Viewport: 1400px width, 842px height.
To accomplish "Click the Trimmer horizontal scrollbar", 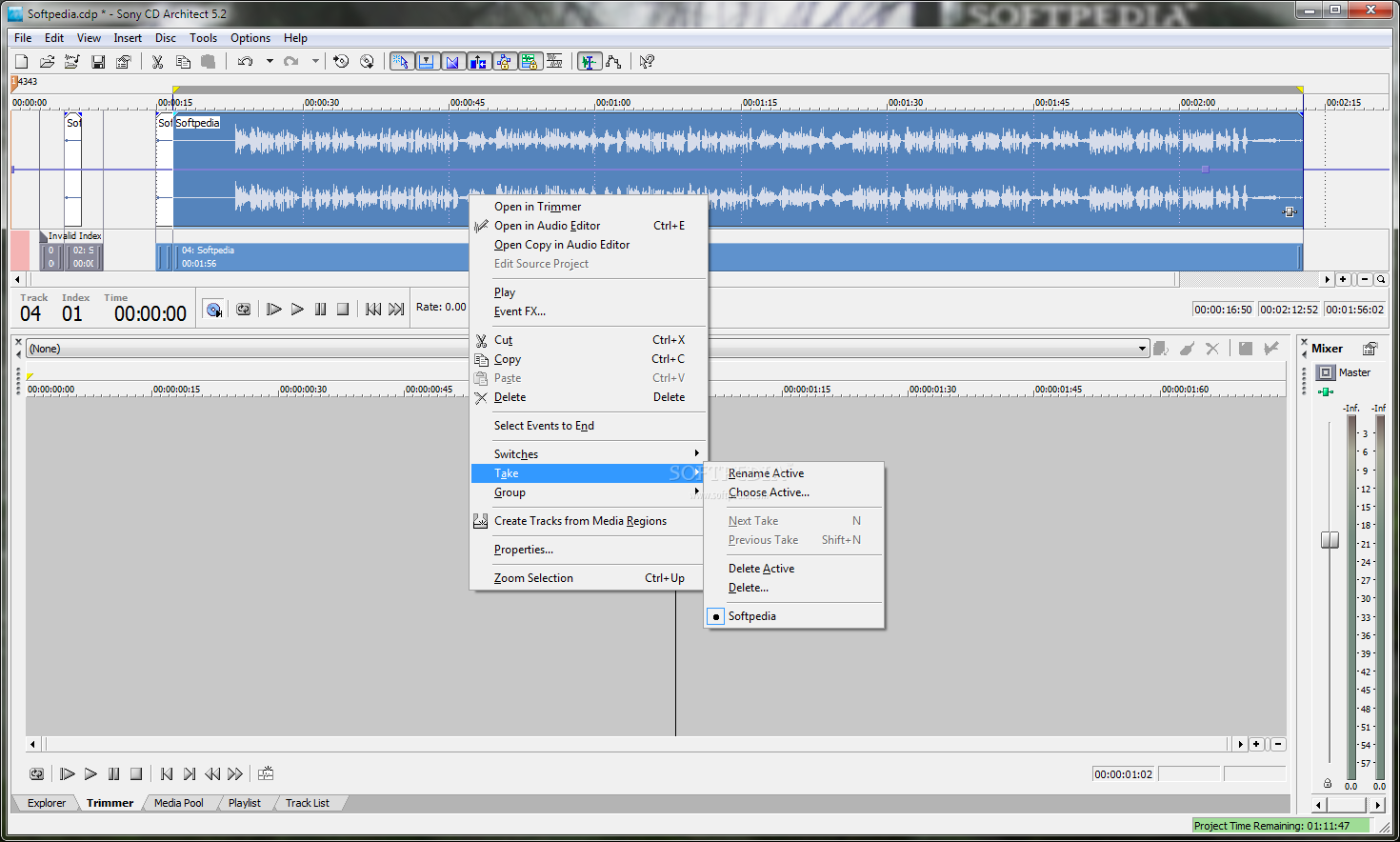I will click(x=637, y=744).
